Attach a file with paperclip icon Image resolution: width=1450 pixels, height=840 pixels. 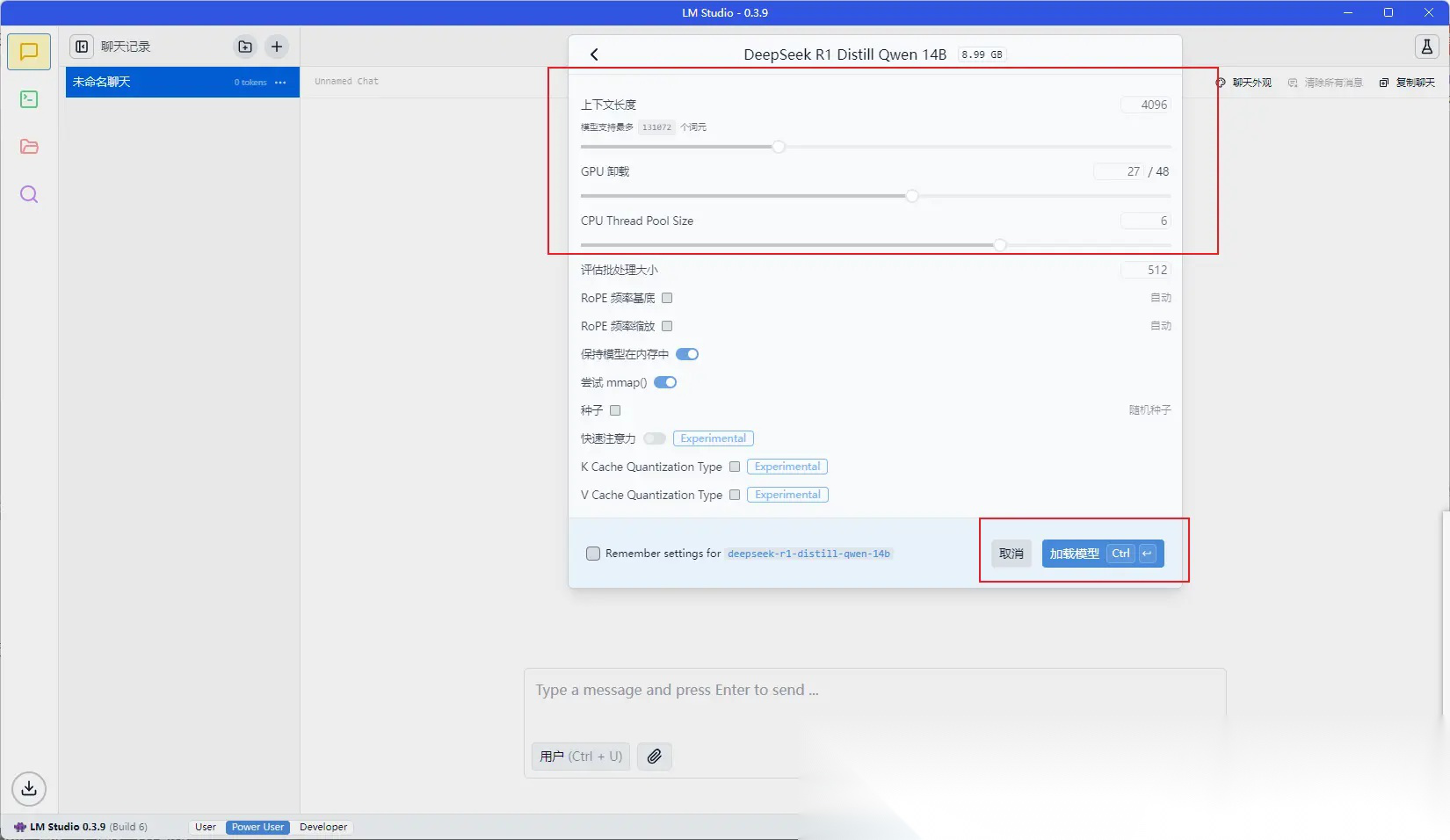655,757
